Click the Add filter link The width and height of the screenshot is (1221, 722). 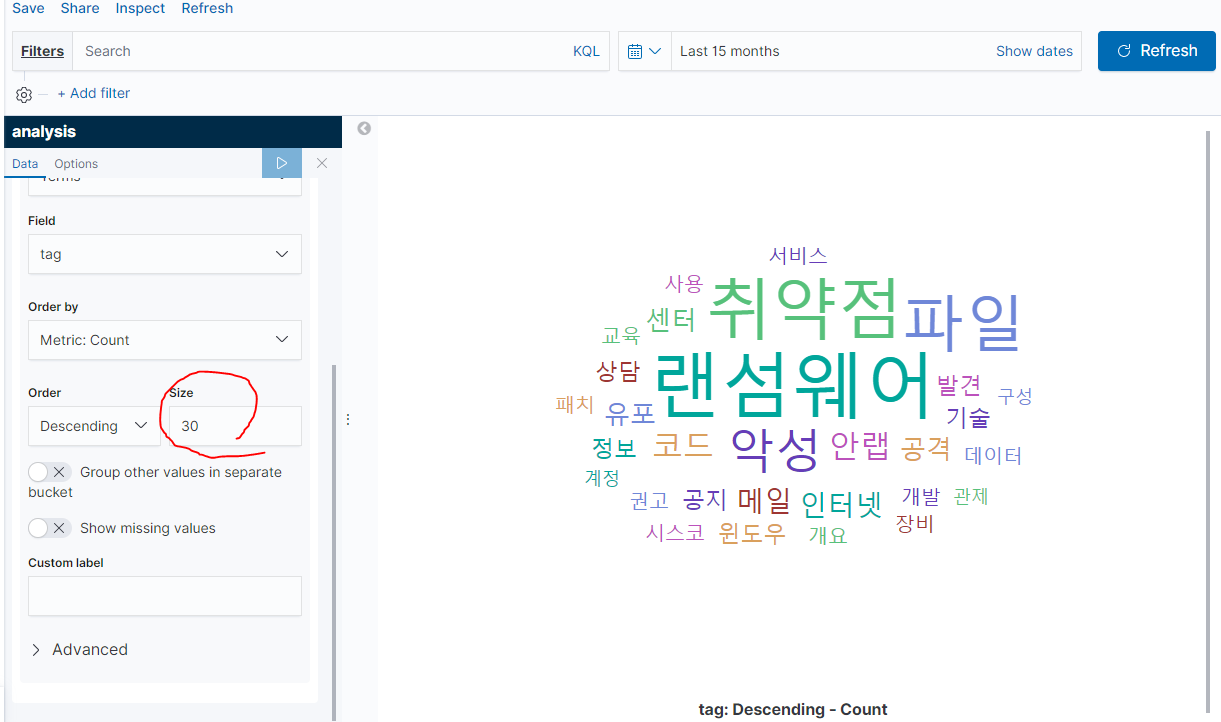click(x=94, y=93)
